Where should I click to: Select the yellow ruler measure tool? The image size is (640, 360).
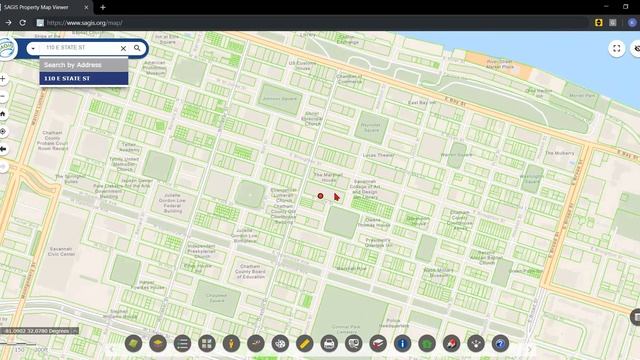point(305,344)
